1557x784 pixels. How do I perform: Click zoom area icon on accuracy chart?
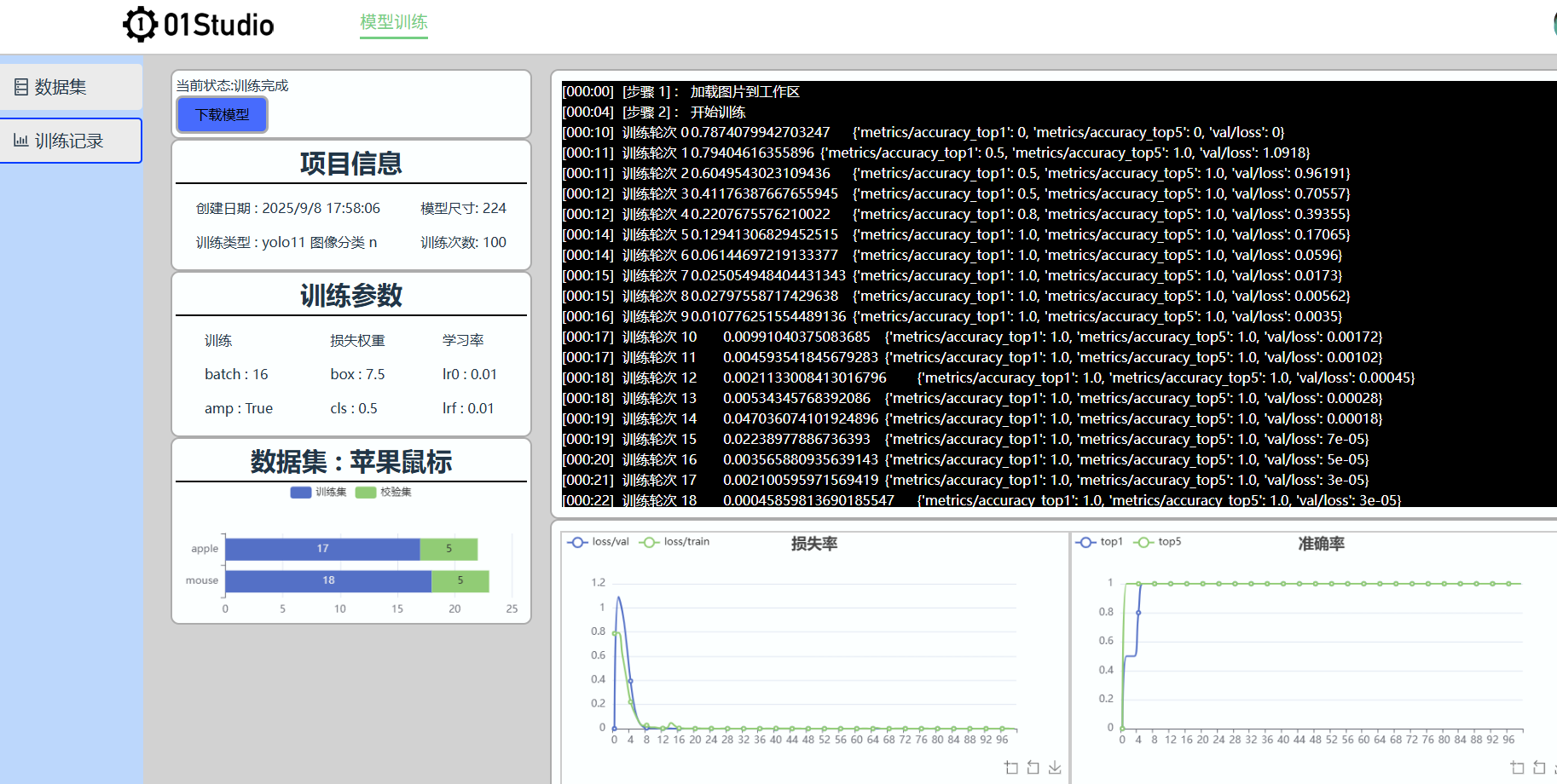click(1517, 767)
